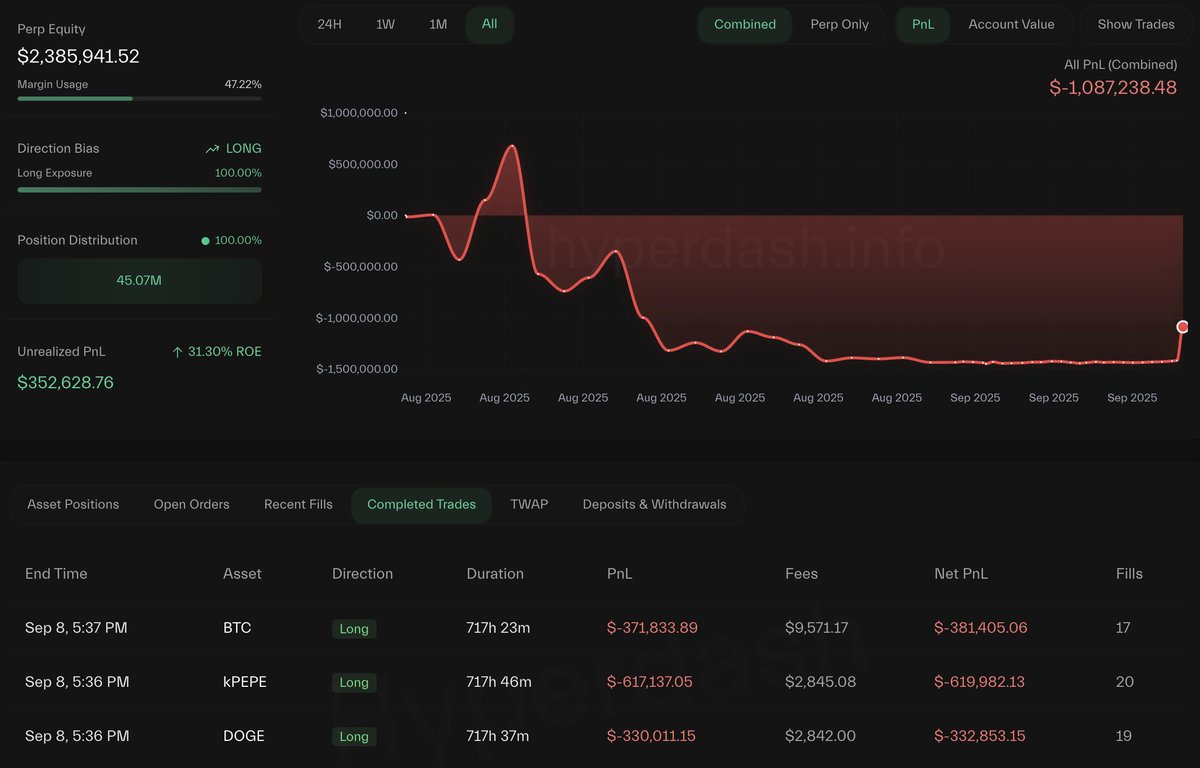
Task: Click the Show Trades button
Action: (1136, 24)
